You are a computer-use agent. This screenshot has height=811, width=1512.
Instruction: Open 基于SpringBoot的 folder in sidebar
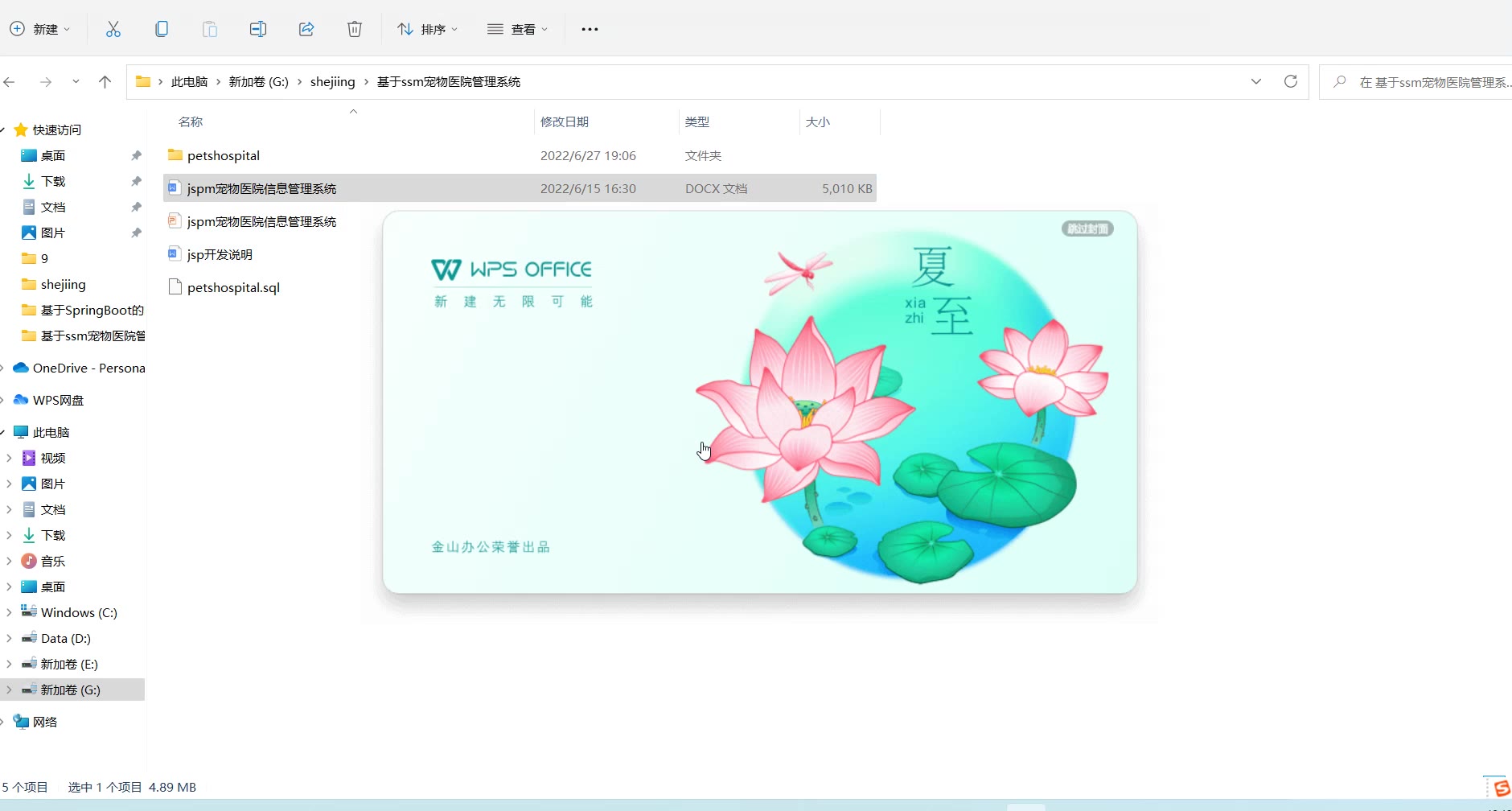(x=92, y=310)
